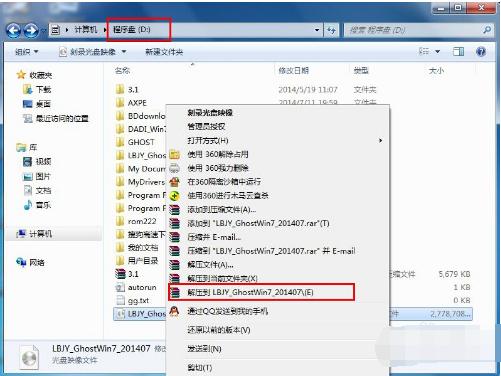
Task: Select the autorun file
Action: [x=136, y=287]
